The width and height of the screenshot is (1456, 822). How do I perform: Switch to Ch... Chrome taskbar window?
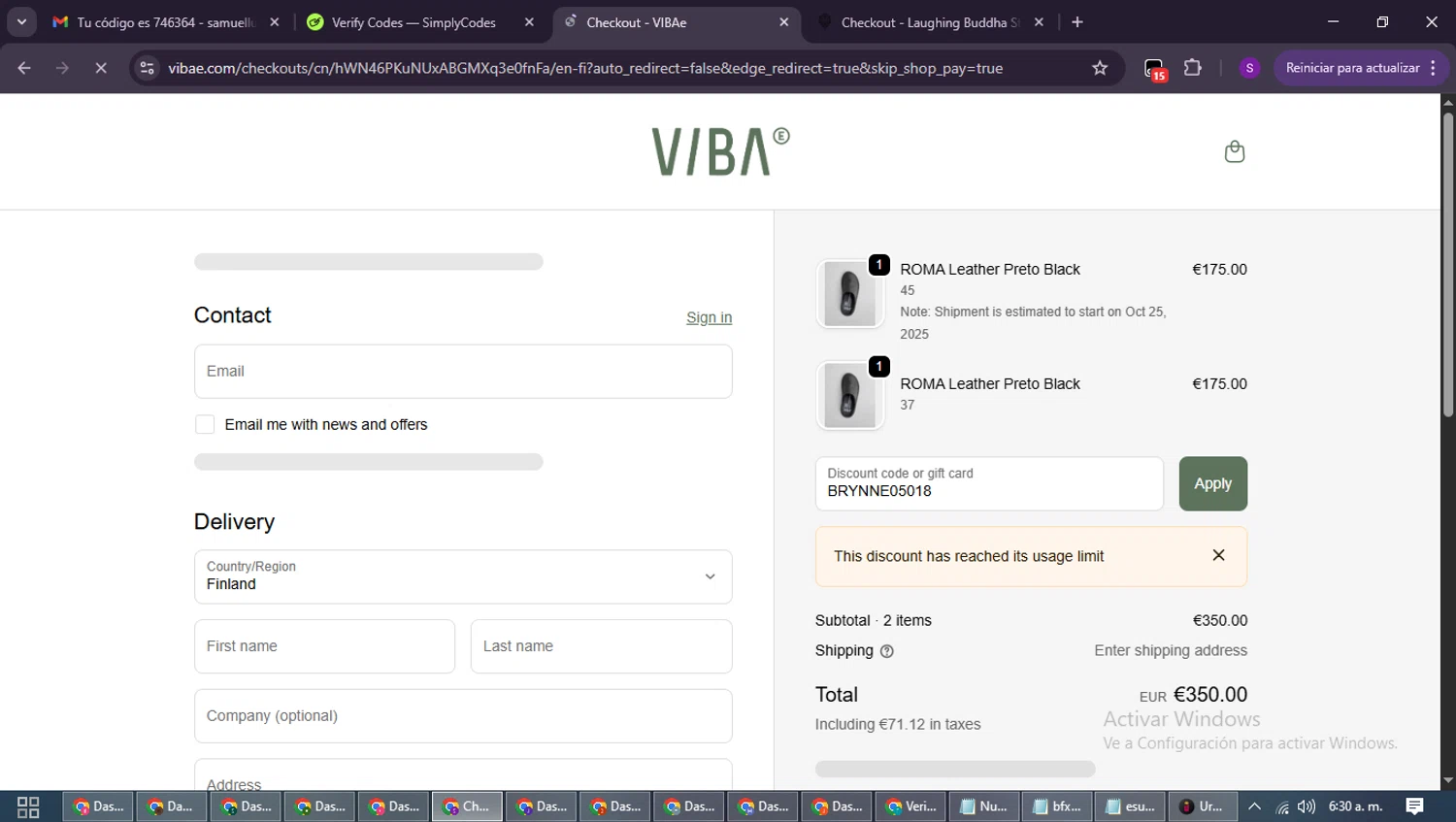tap(467, 806)
